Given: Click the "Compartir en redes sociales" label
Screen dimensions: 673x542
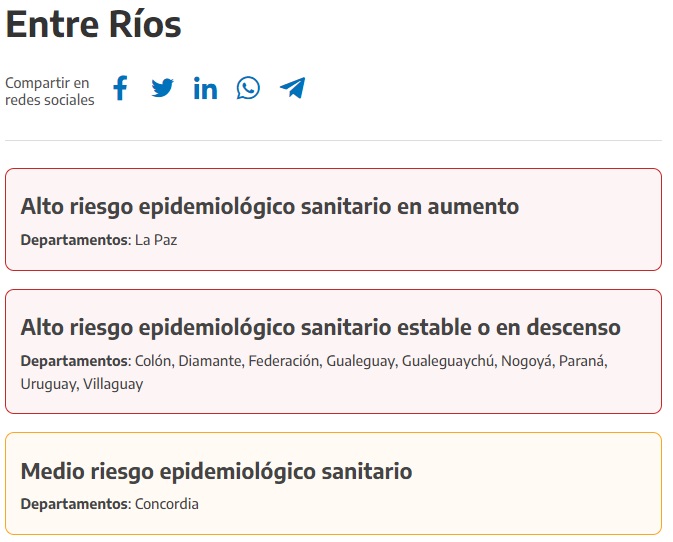Looking at the screenshot, I should coord(49,91).
